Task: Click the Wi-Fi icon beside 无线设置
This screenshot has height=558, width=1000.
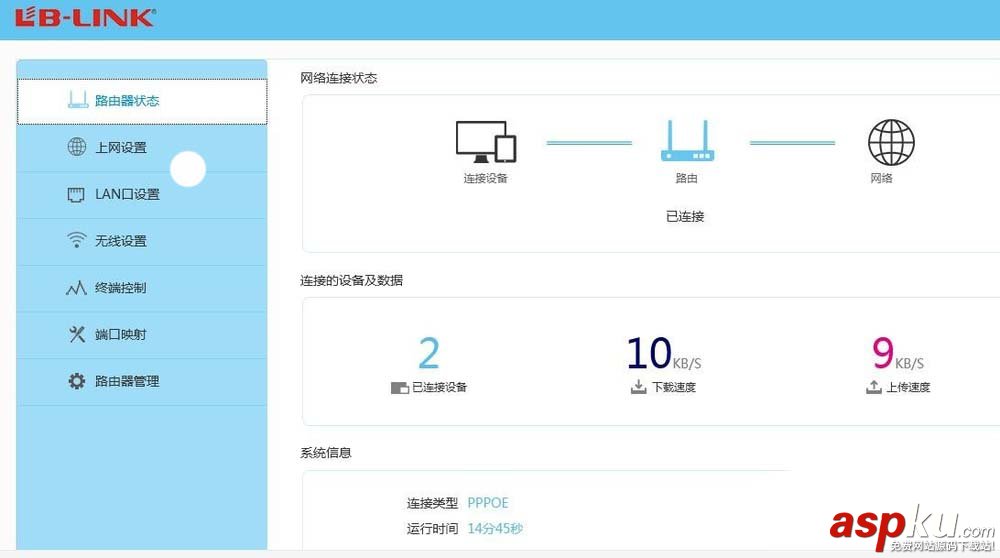Action: 77,240
